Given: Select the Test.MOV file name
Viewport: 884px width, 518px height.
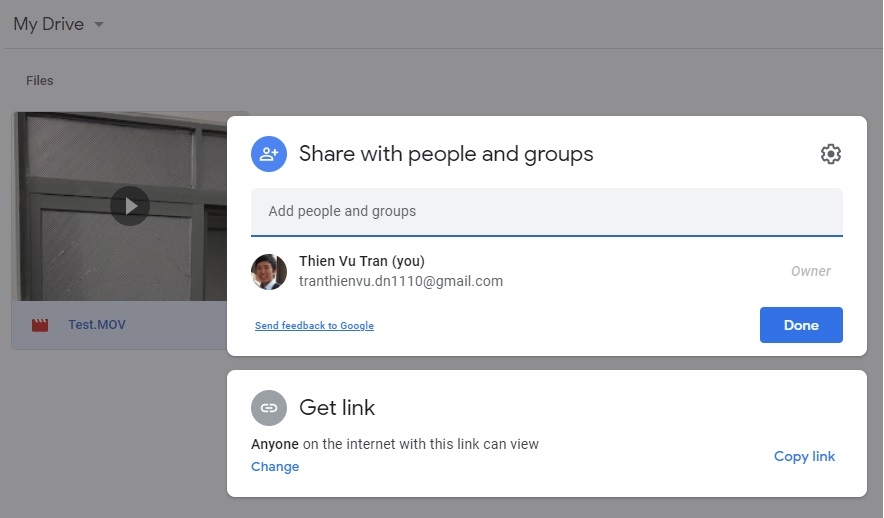Looking at the screenshot, I should click(97, 325).
